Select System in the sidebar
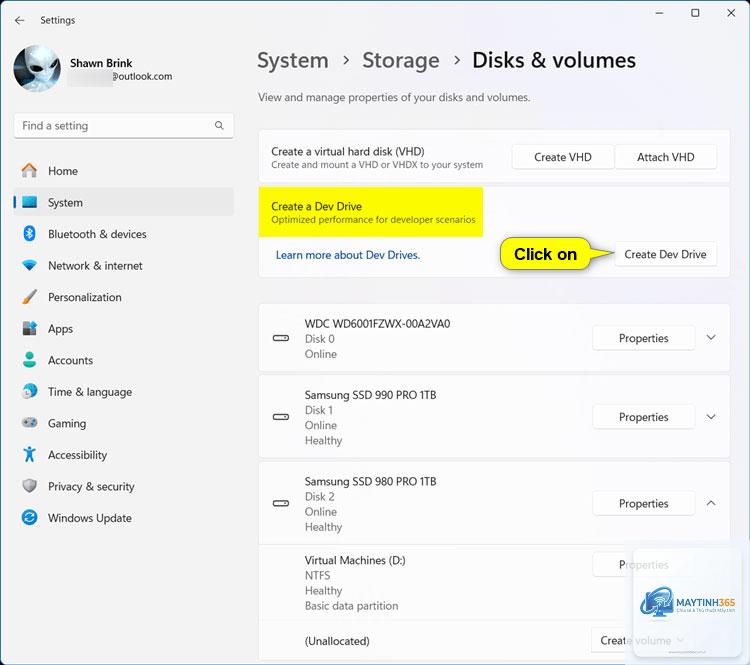 123,202
